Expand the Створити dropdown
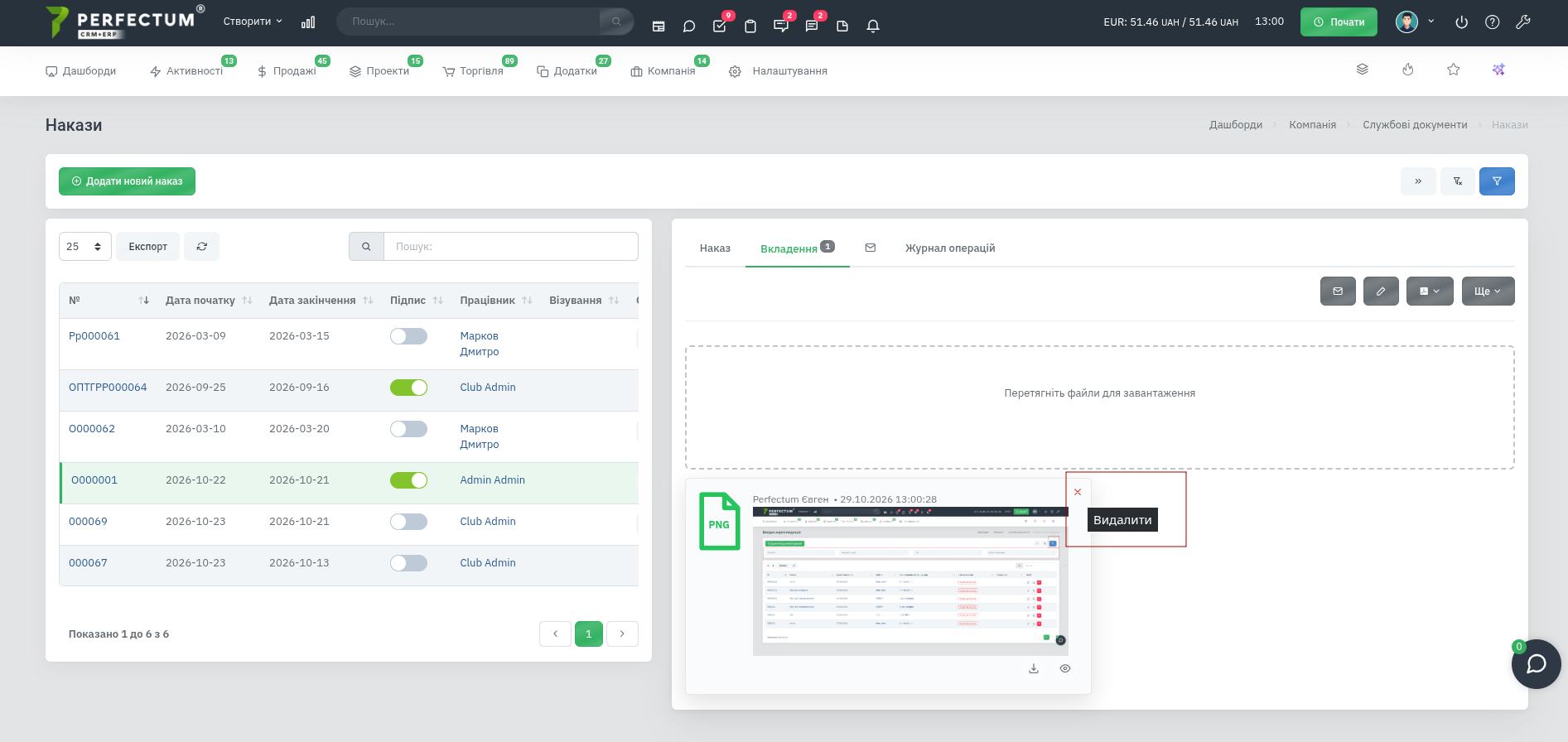The width and height of the screenshot is (1568, 742). tap(253, 22)
